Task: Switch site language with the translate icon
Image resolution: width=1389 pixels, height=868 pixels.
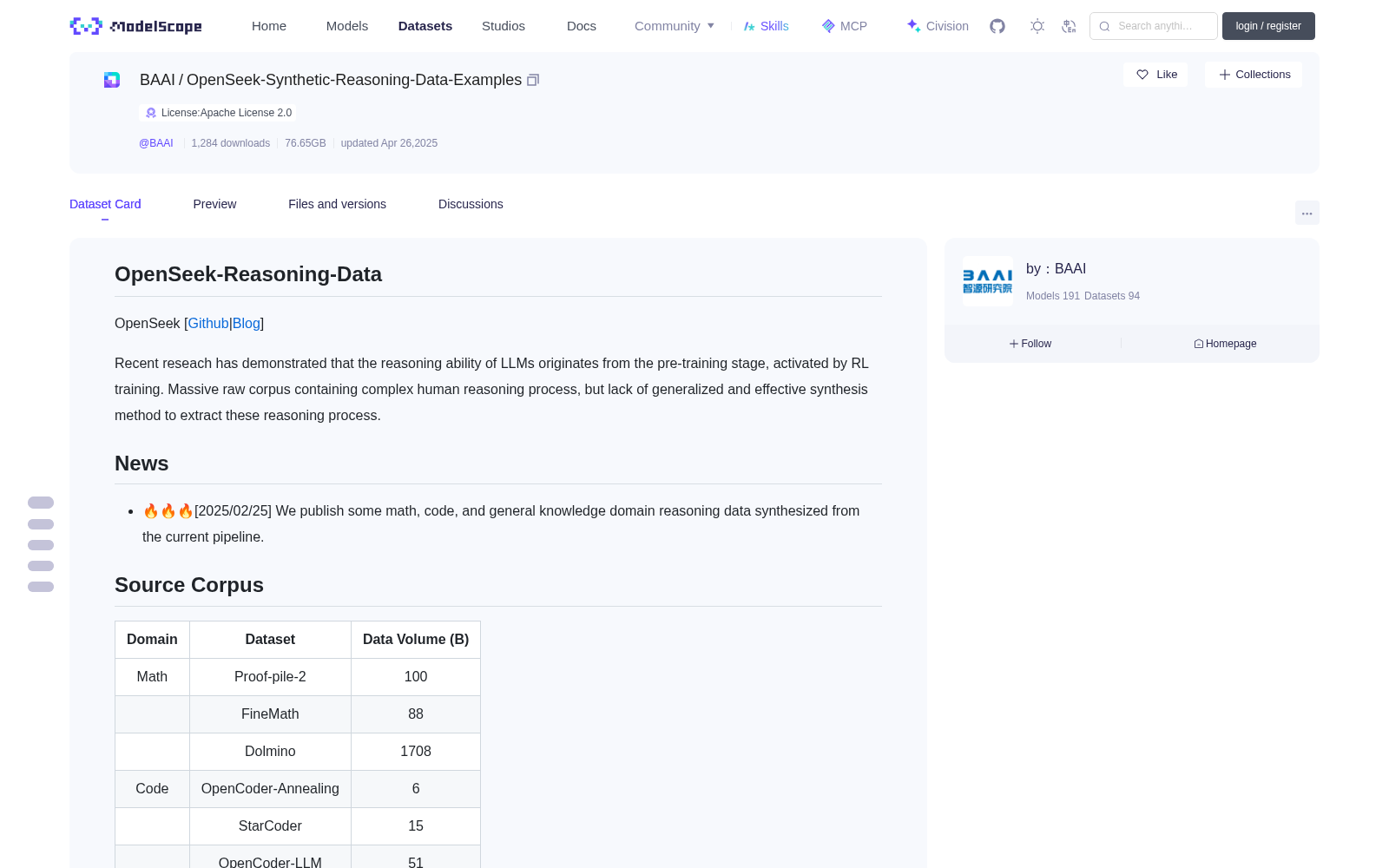Action: tap(1070, 26)
